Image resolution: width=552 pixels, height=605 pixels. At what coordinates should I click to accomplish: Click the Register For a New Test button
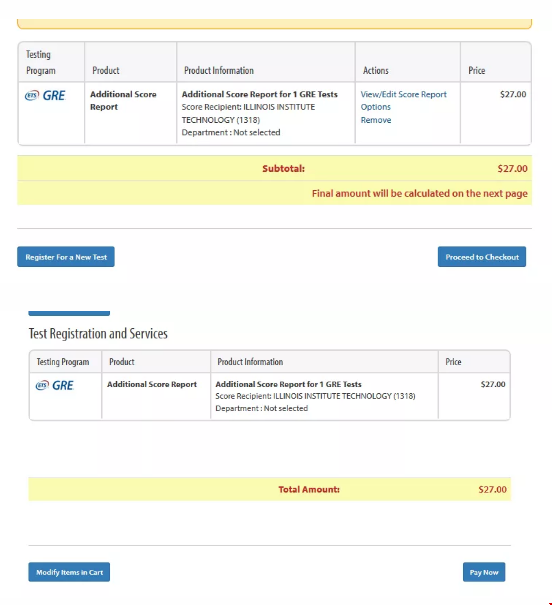(66, 257)
